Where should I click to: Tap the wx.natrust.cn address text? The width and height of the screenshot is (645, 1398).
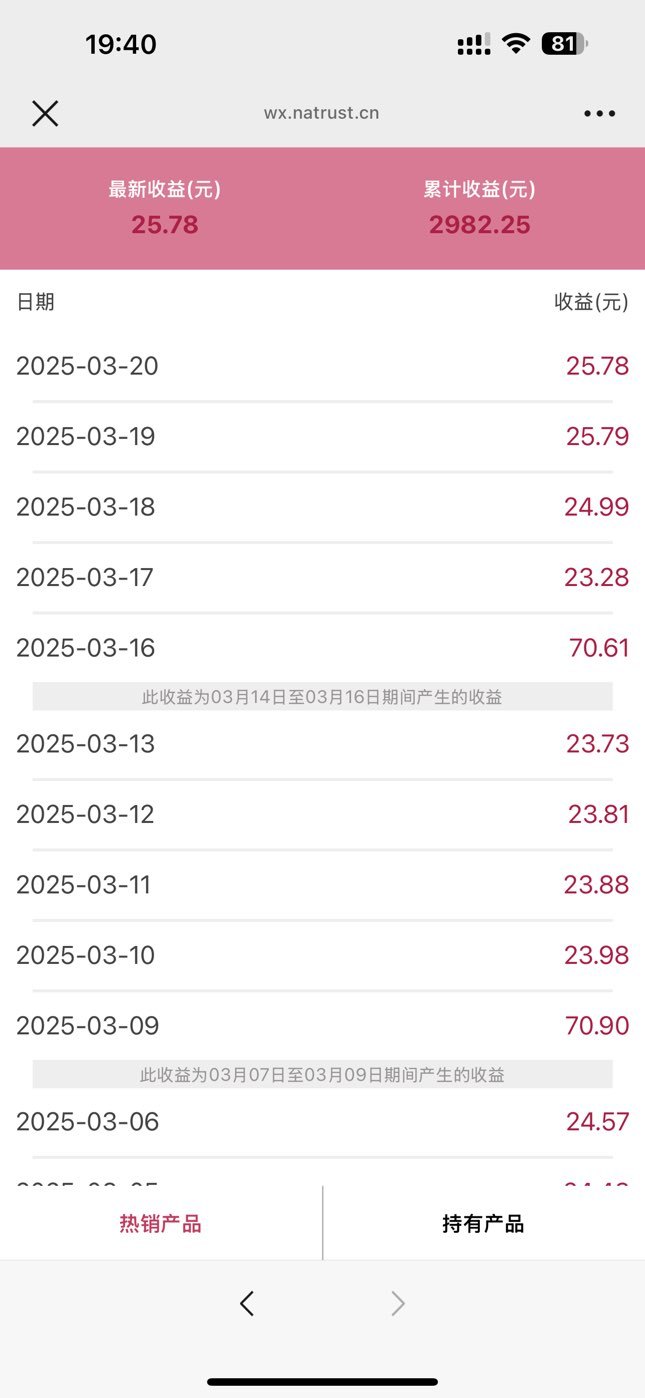click(x=321, y=113)
